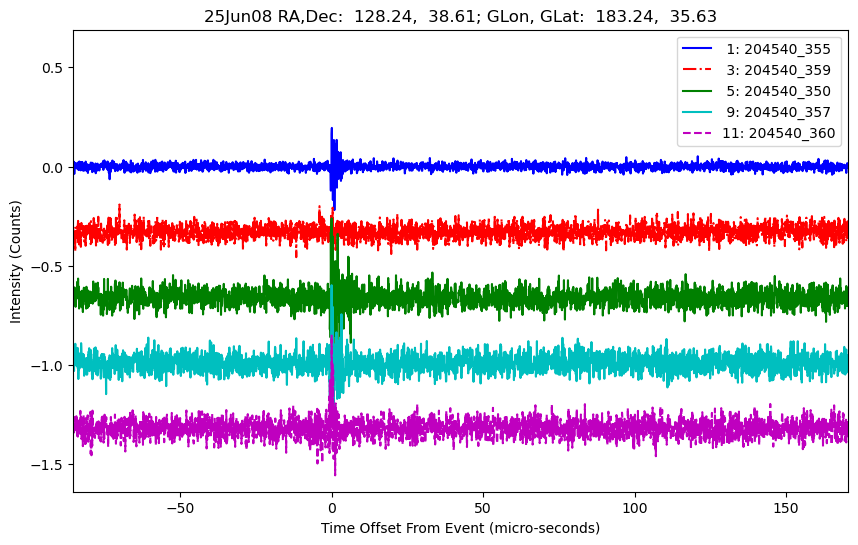This screenshot has width=858, height=545.
Task: Click the green trace spike near time zero
Action: click(x=332, y=219)
